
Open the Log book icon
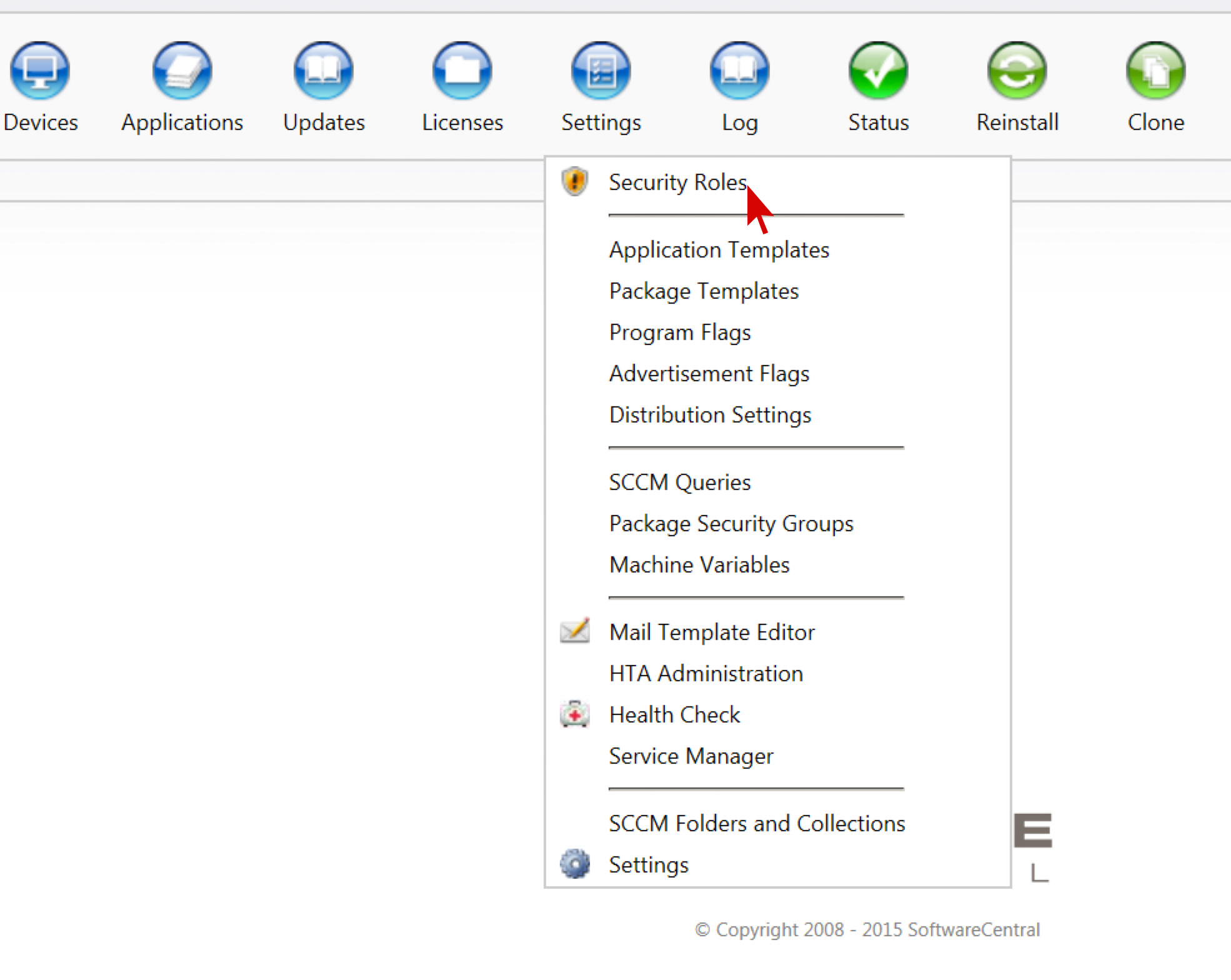point(740,71)
